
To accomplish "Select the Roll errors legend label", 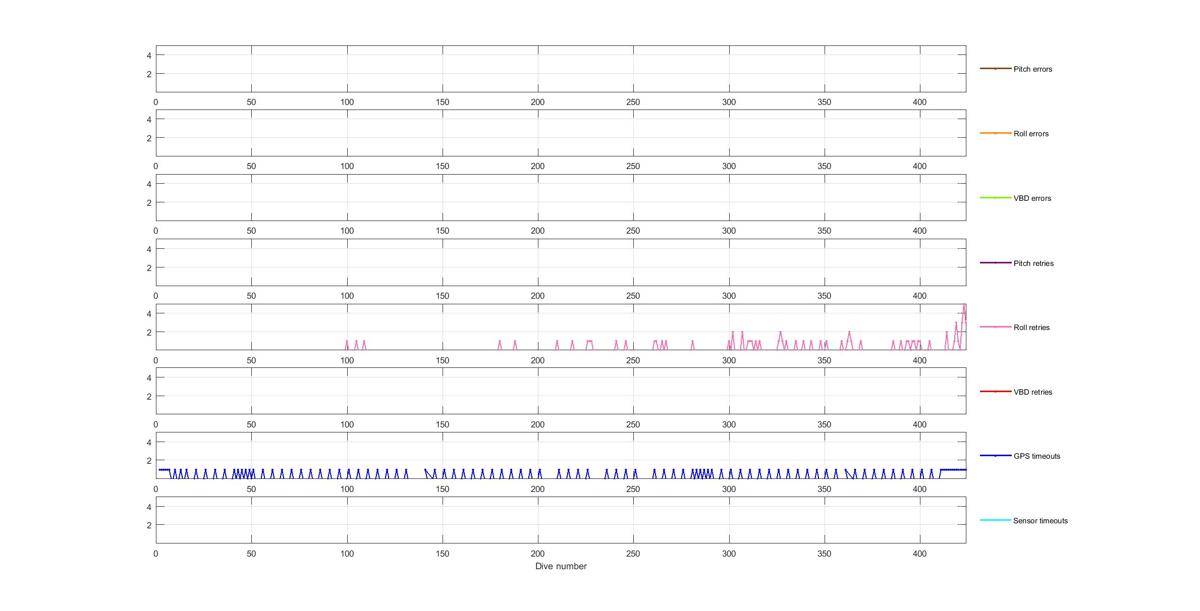I will (1031, 134).
